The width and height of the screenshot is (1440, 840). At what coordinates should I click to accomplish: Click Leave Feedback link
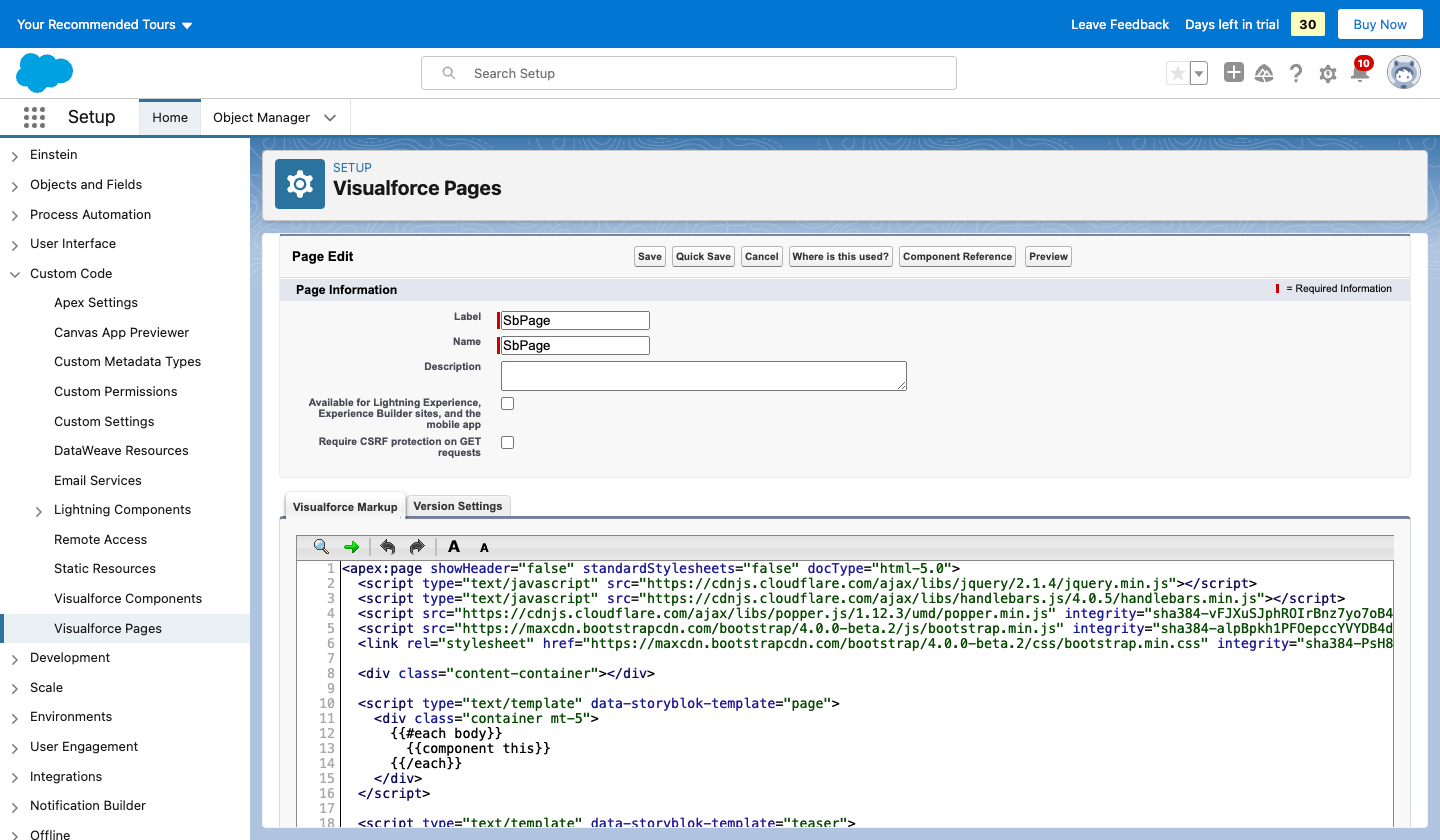click(x=1120, y=24)
